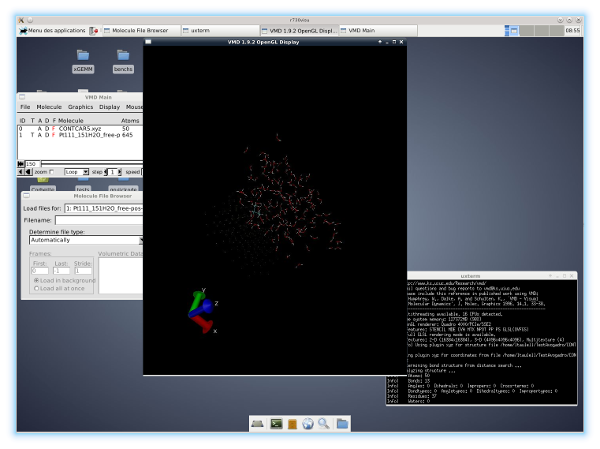Open the file manager cabinet icon in dock
The width and height of the screenshot is (600, 449).
pyautogui.click(x=292, y=424)
